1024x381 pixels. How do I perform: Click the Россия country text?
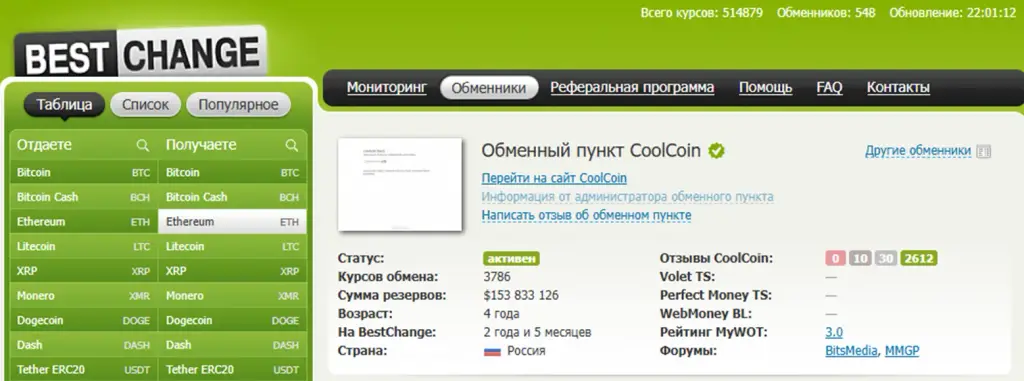tap(526, 351)
